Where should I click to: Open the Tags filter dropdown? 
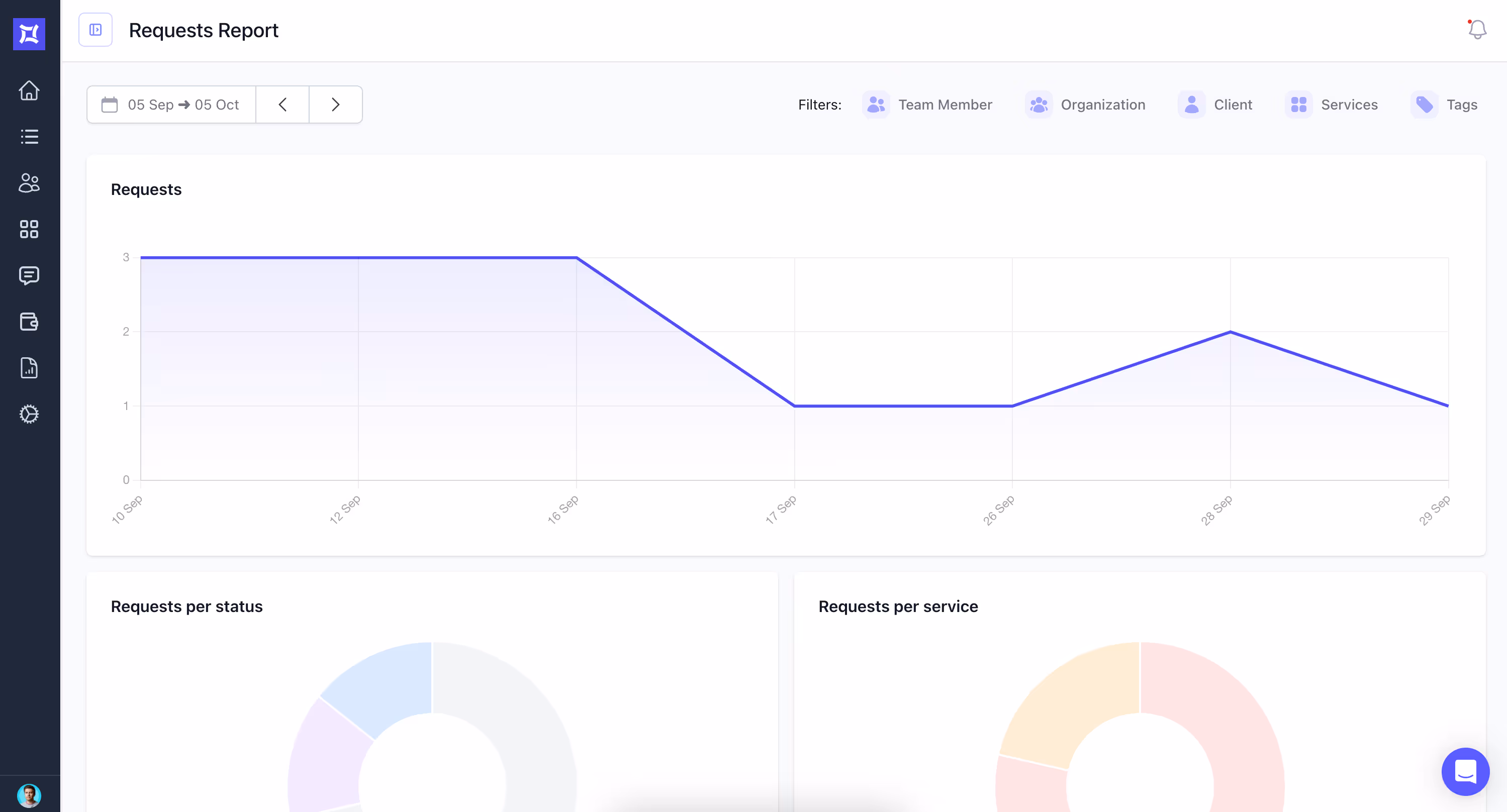[x=1444, y=105]
